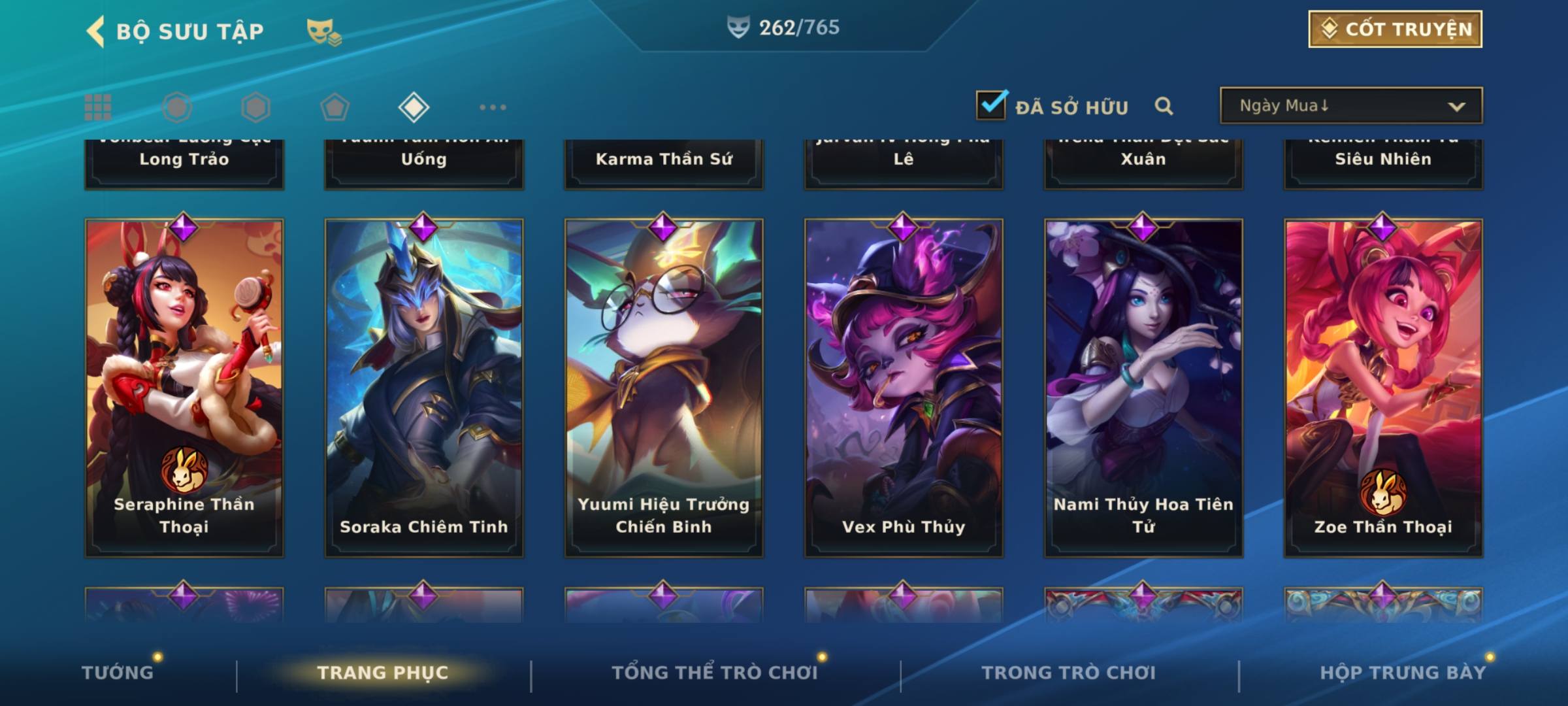The image size is (1568, 706).
Task: Open the Ngày Mua sort dropdown
Action: (x=1351, y=105)
